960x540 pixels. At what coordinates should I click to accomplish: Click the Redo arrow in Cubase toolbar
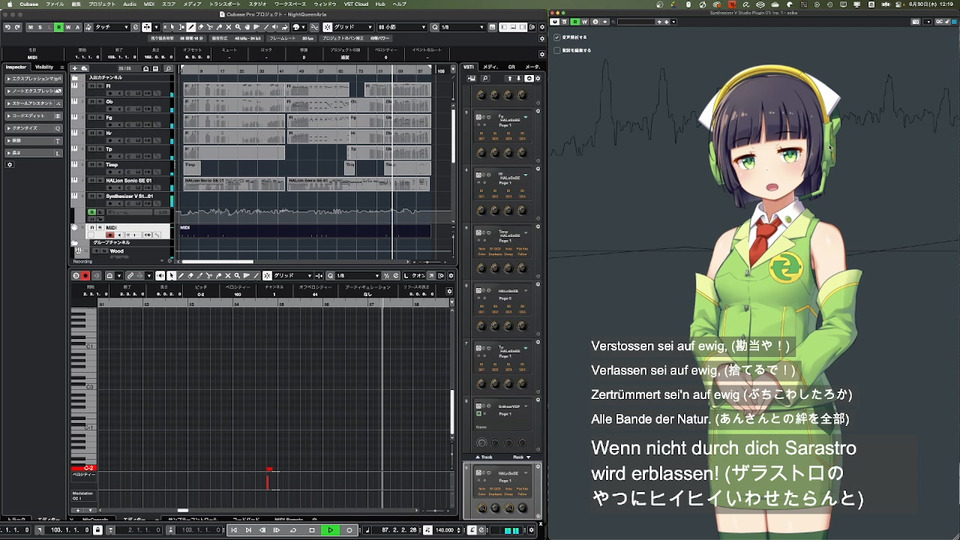click(17, 27)
